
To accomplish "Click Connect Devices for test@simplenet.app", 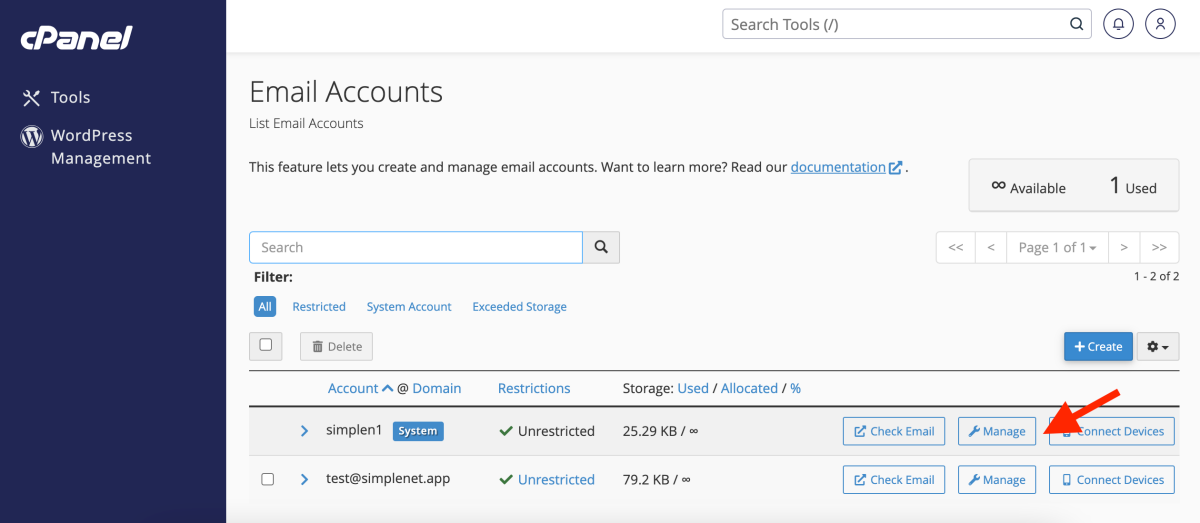I will 1111,480.
